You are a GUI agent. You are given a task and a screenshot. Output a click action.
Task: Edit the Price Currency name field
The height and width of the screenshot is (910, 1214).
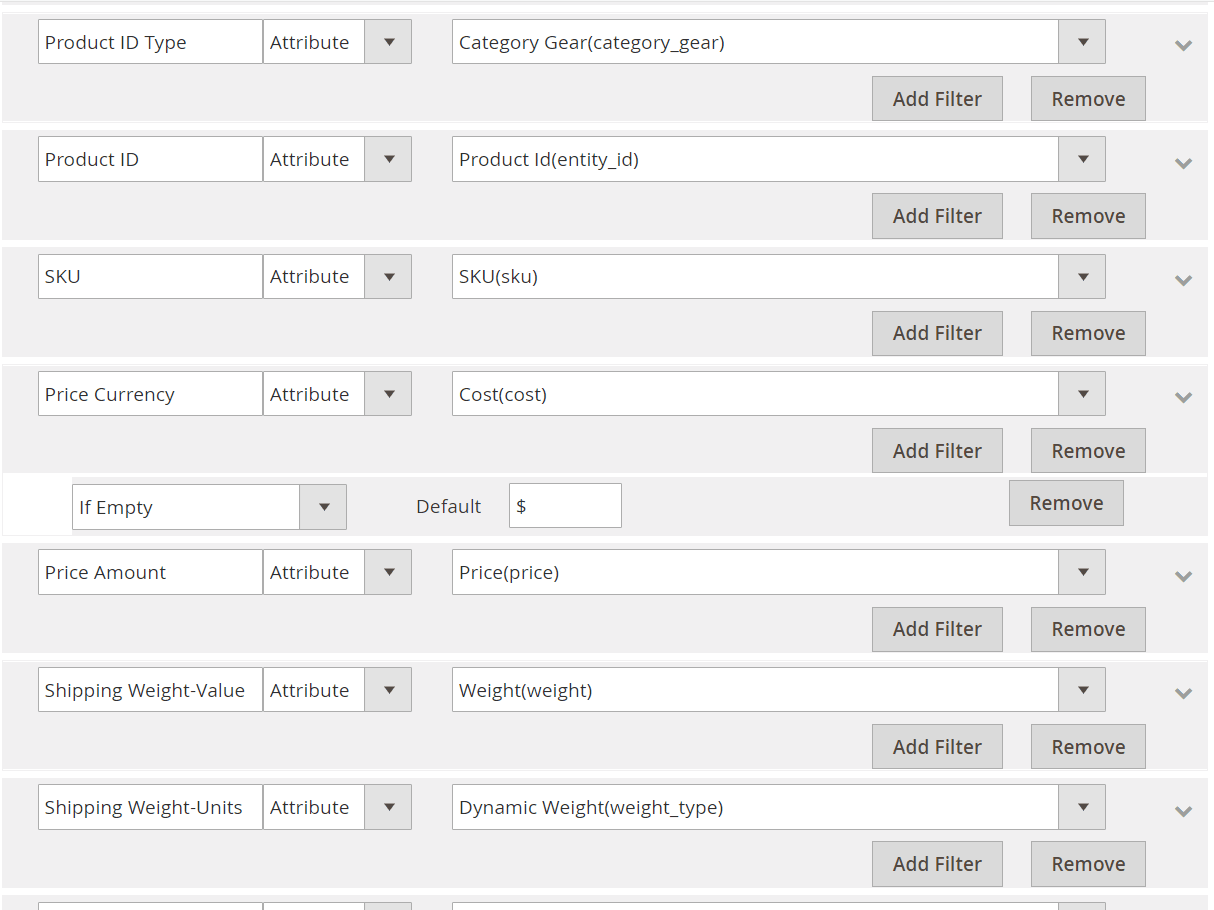(x=150, y=394)
